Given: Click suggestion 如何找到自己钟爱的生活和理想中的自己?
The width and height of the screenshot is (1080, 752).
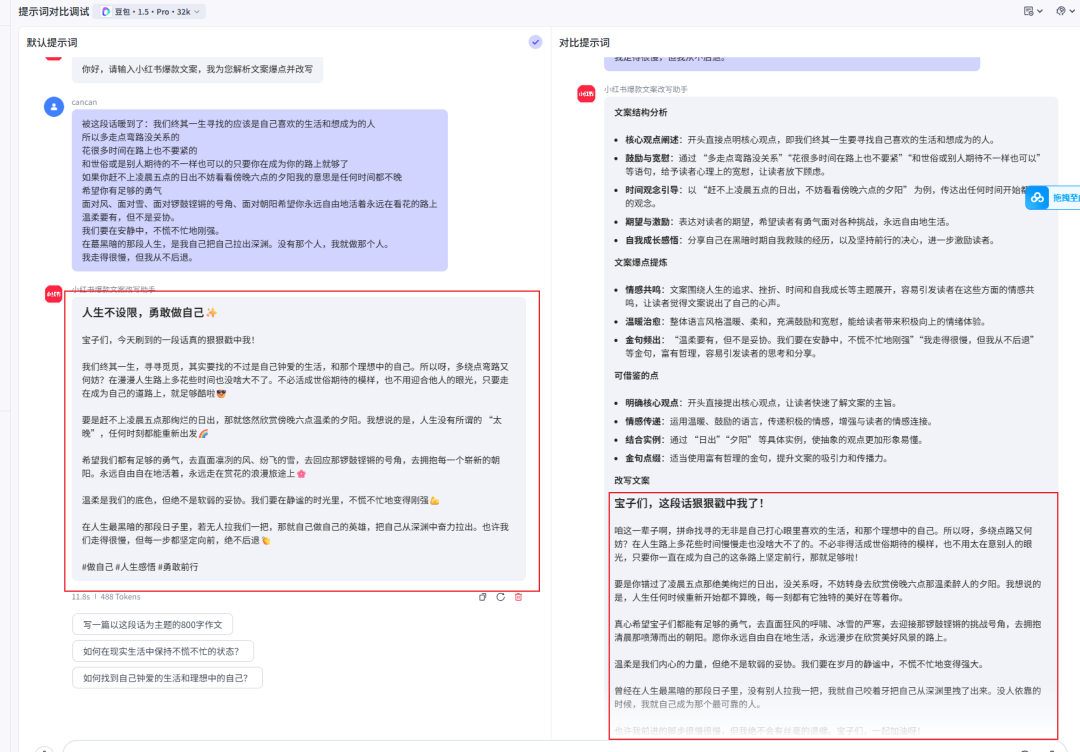Looking at the screenshot, I should [x=167, y=678].
